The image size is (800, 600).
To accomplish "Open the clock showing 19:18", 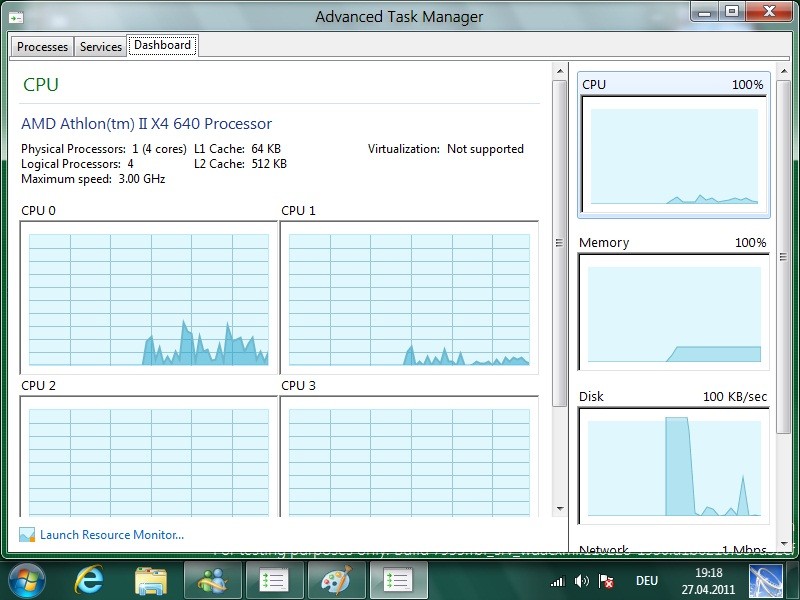I will pyautogui.click(x=708, y=581).
